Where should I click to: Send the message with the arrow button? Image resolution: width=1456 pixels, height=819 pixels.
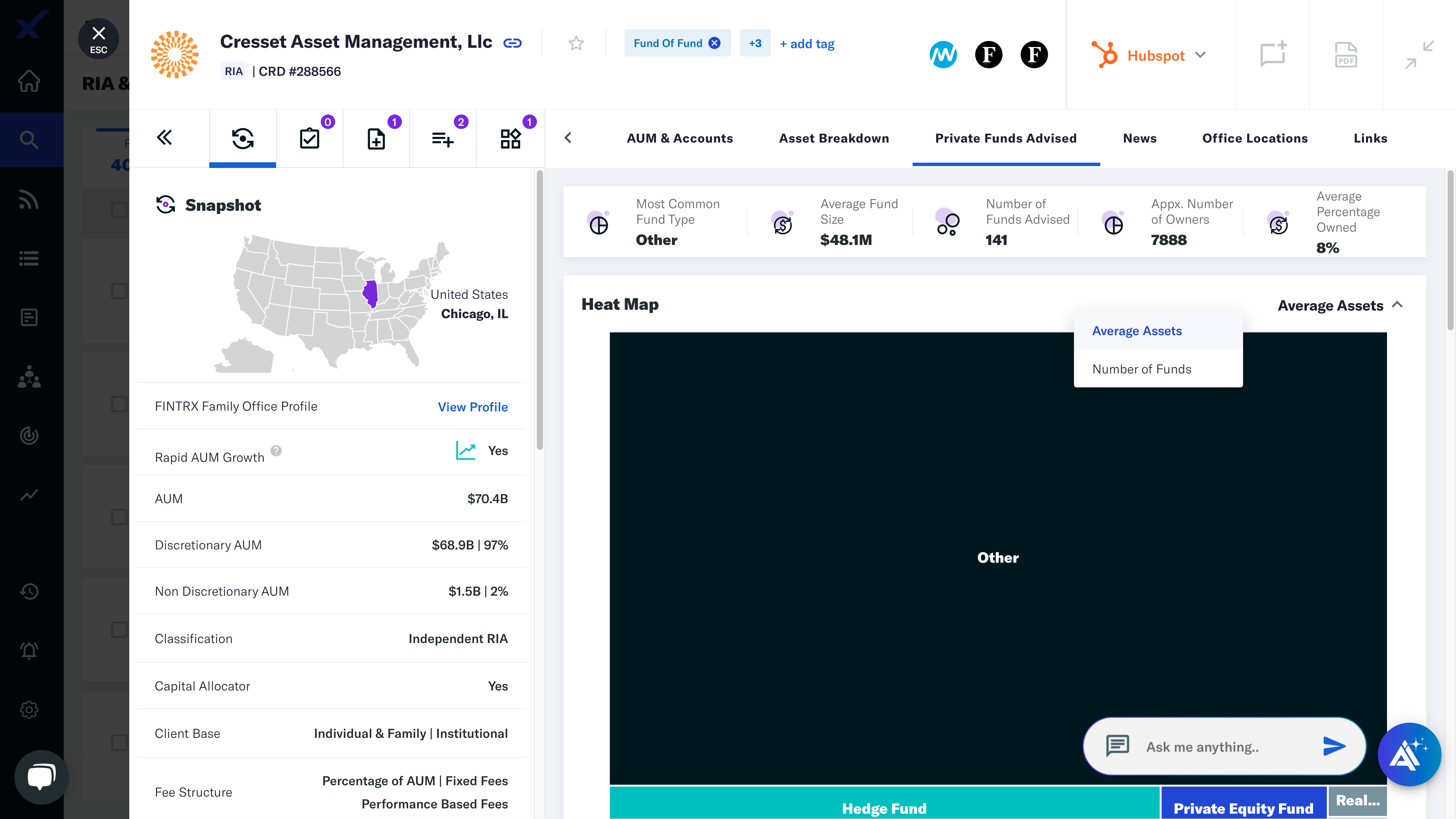point(1334,746)
